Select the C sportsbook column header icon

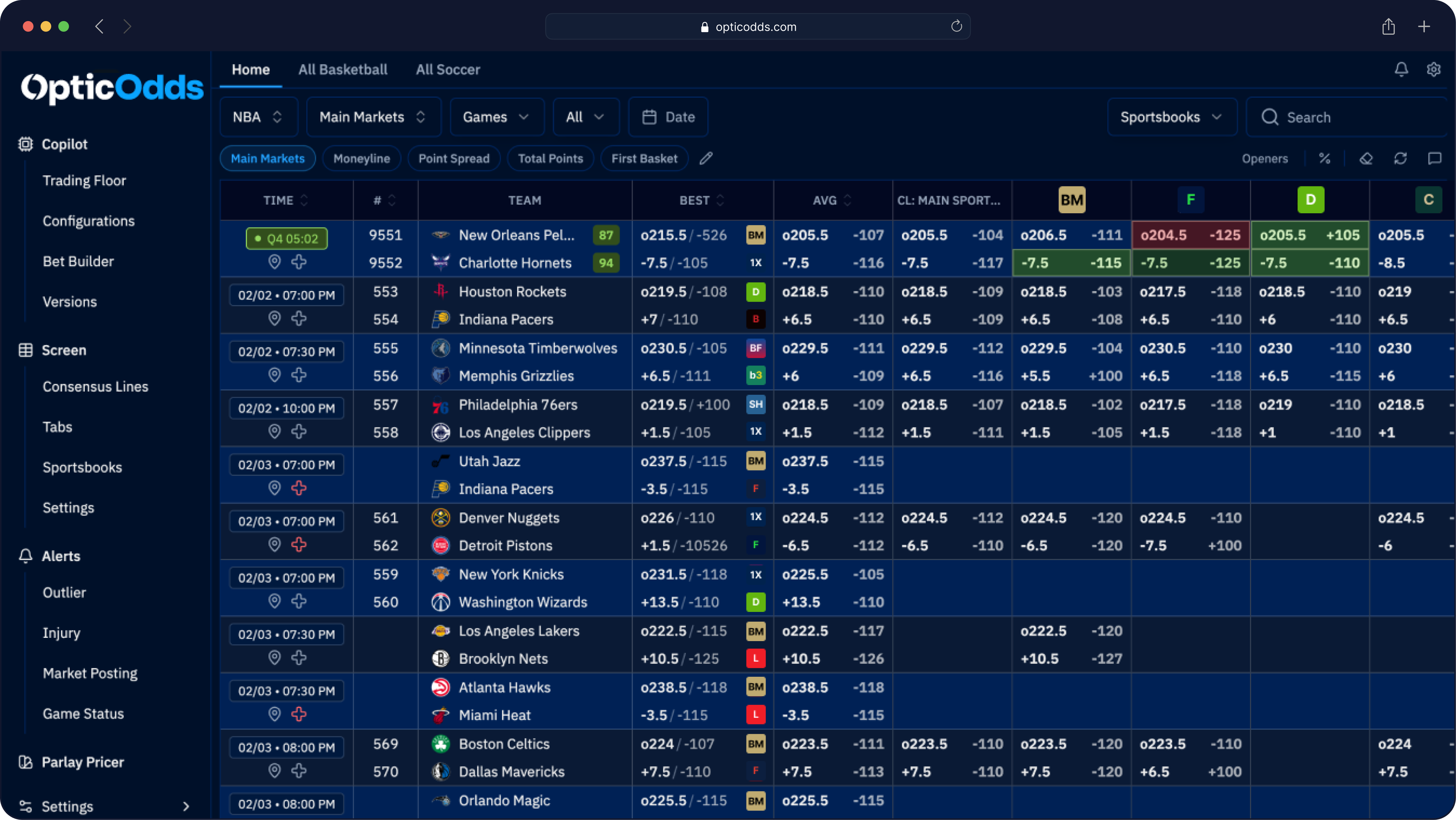click(x=1428, y=200)
